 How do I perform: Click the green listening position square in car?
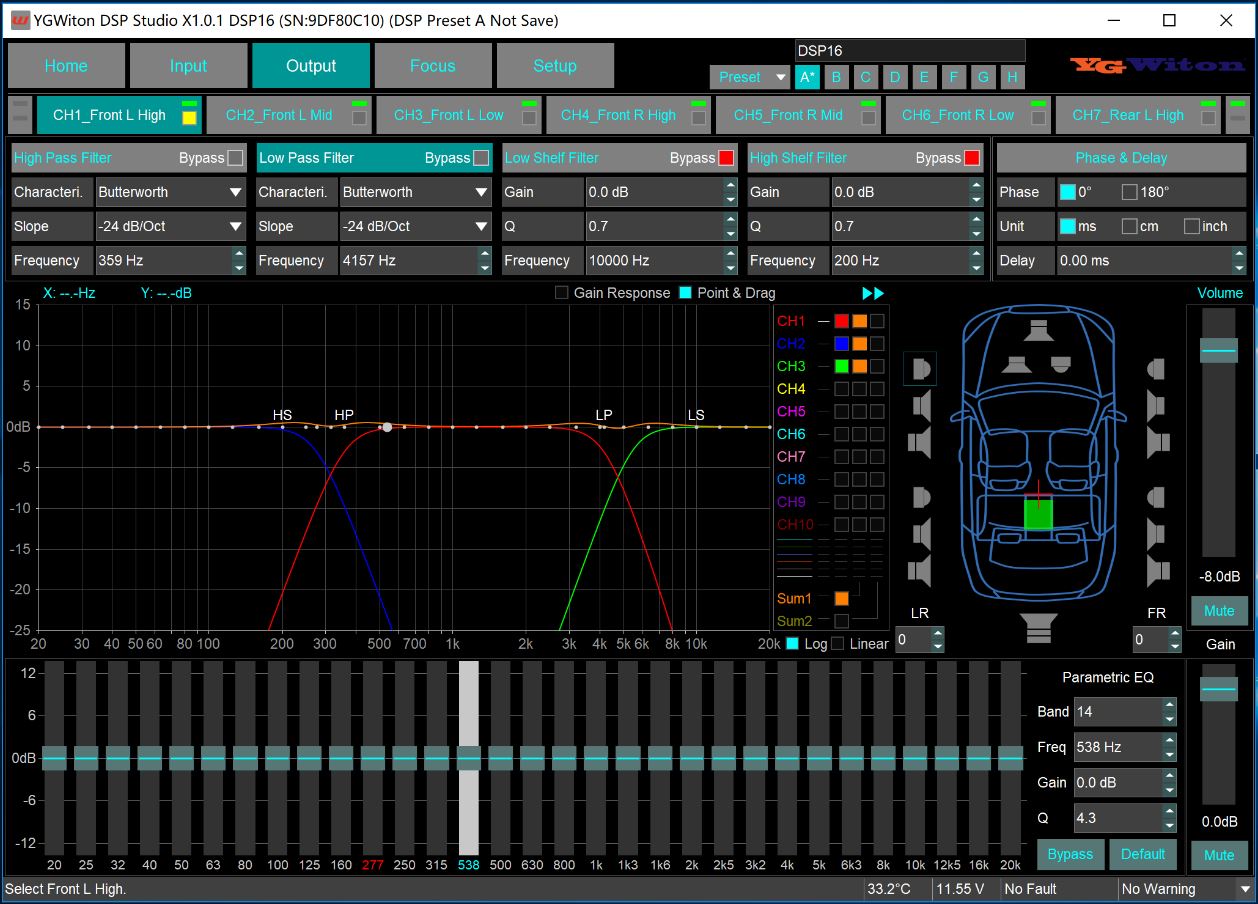[x=1039, y=514]
